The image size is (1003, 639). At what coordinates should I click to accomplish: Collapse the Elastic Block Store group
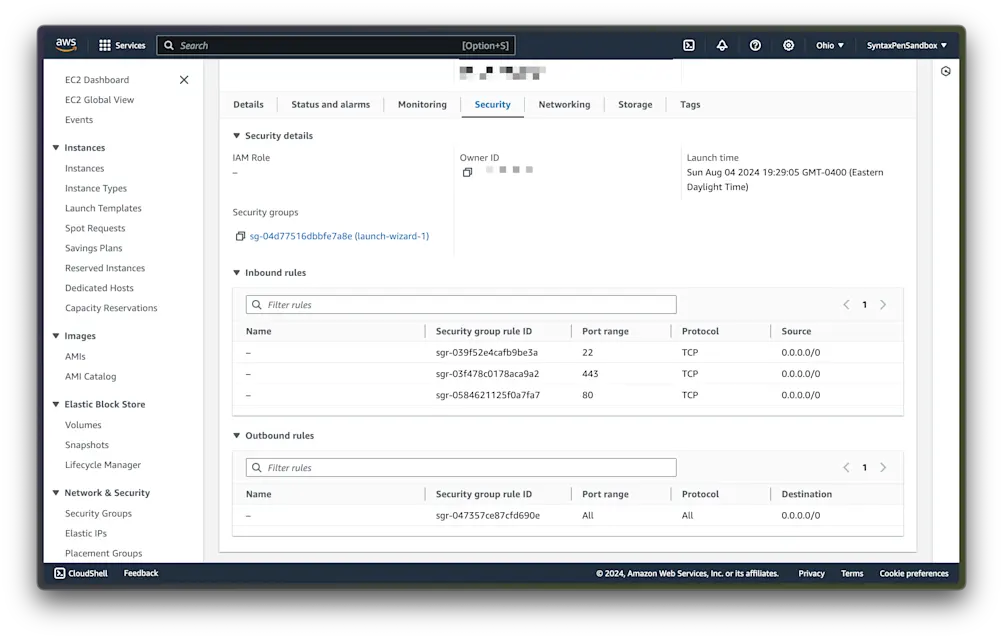click(56, 404)
